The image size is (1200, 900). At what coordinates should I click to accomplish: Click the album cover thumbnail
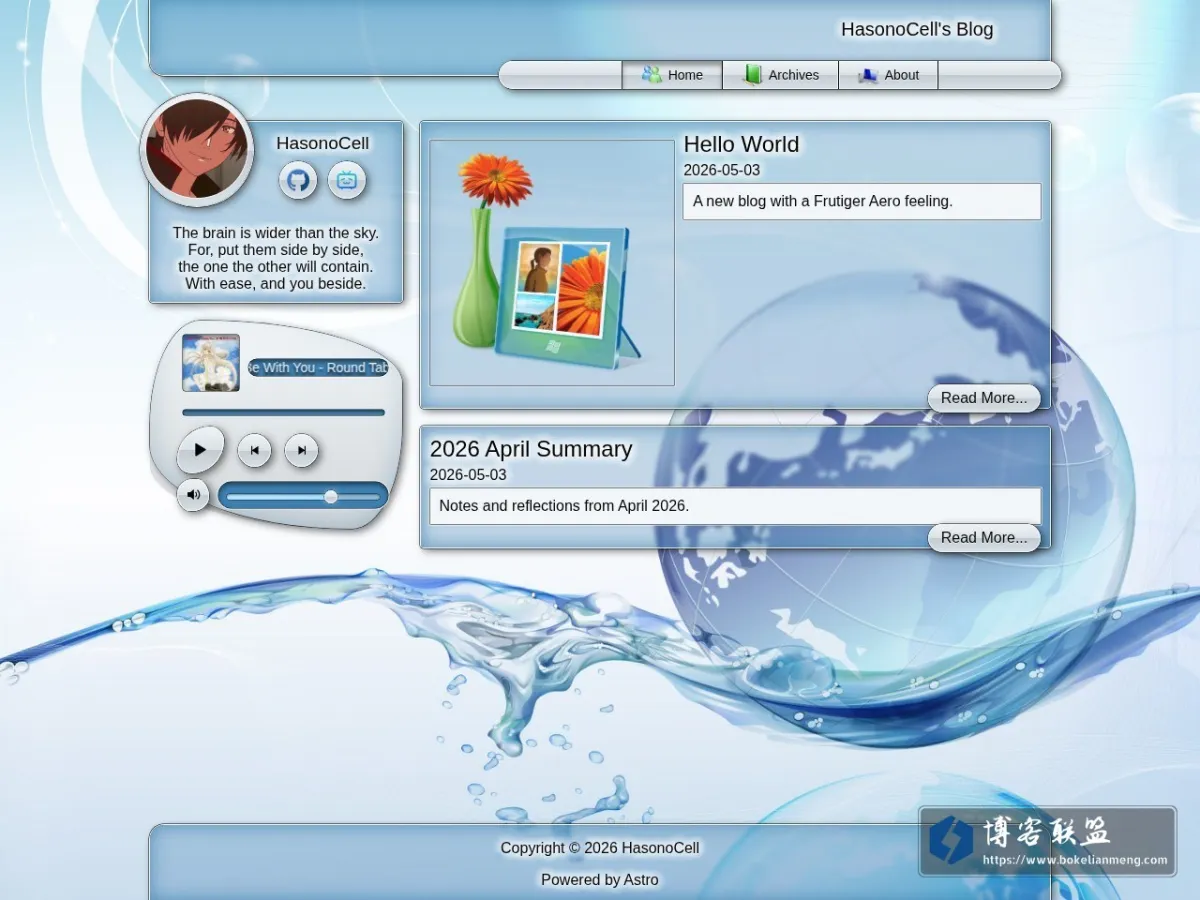(x=211, y=363)
